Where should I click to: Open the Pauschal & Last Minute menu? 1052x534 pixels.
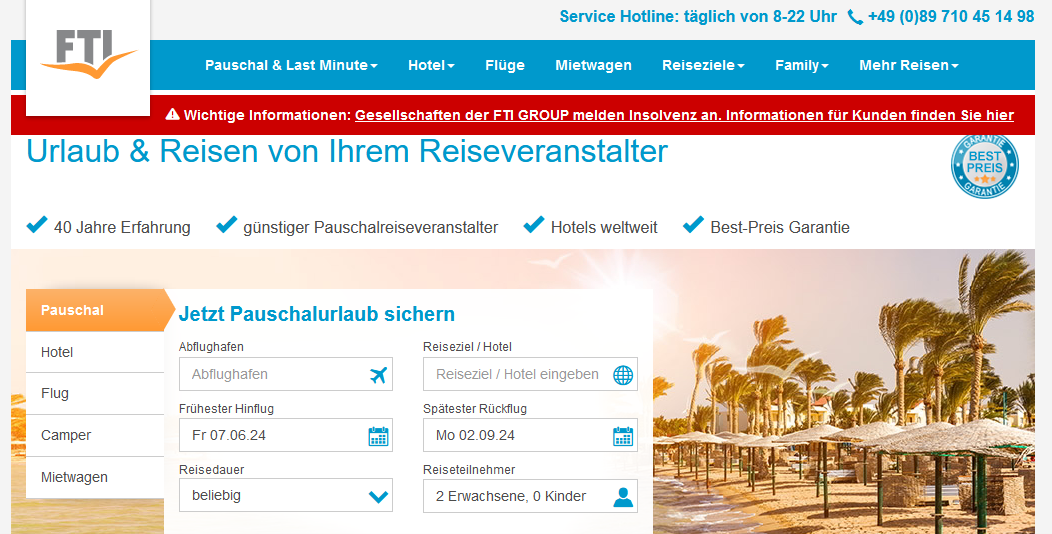pyautogui.click(x=291, y=65)
